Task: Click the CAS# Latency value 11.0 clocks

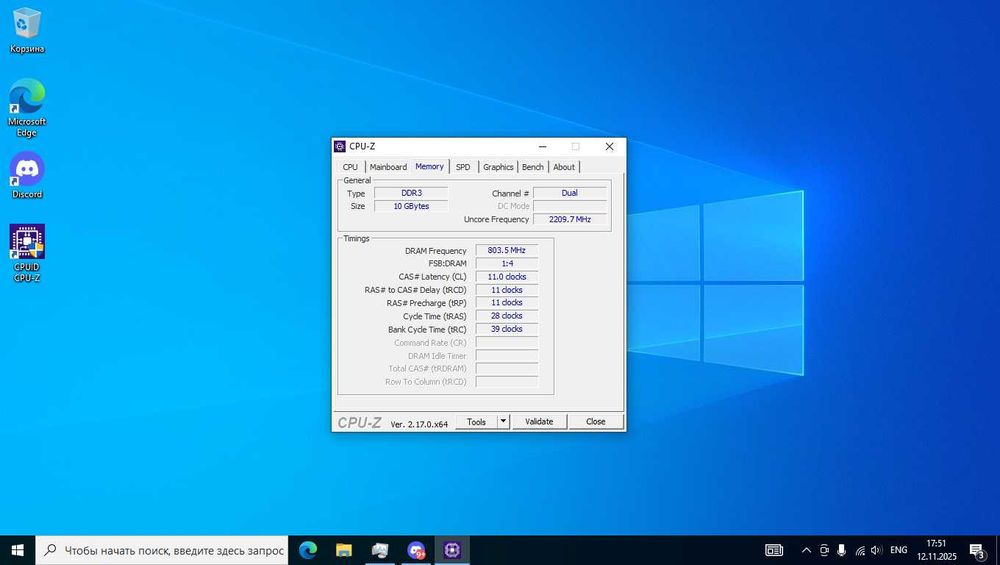Action: [x=506, y=277]
